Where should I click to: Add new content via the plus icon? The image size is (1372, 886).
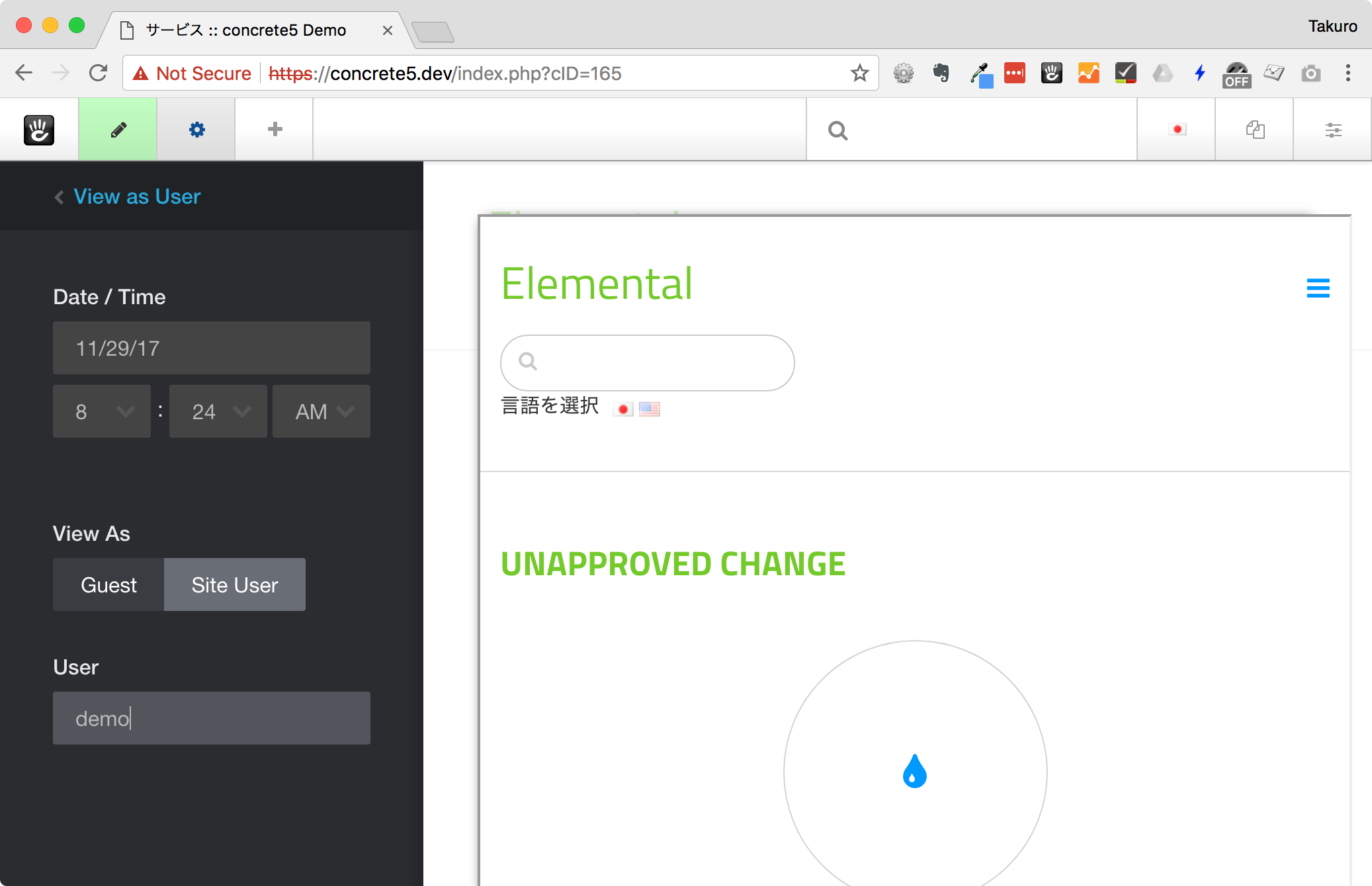coord(274,129)
